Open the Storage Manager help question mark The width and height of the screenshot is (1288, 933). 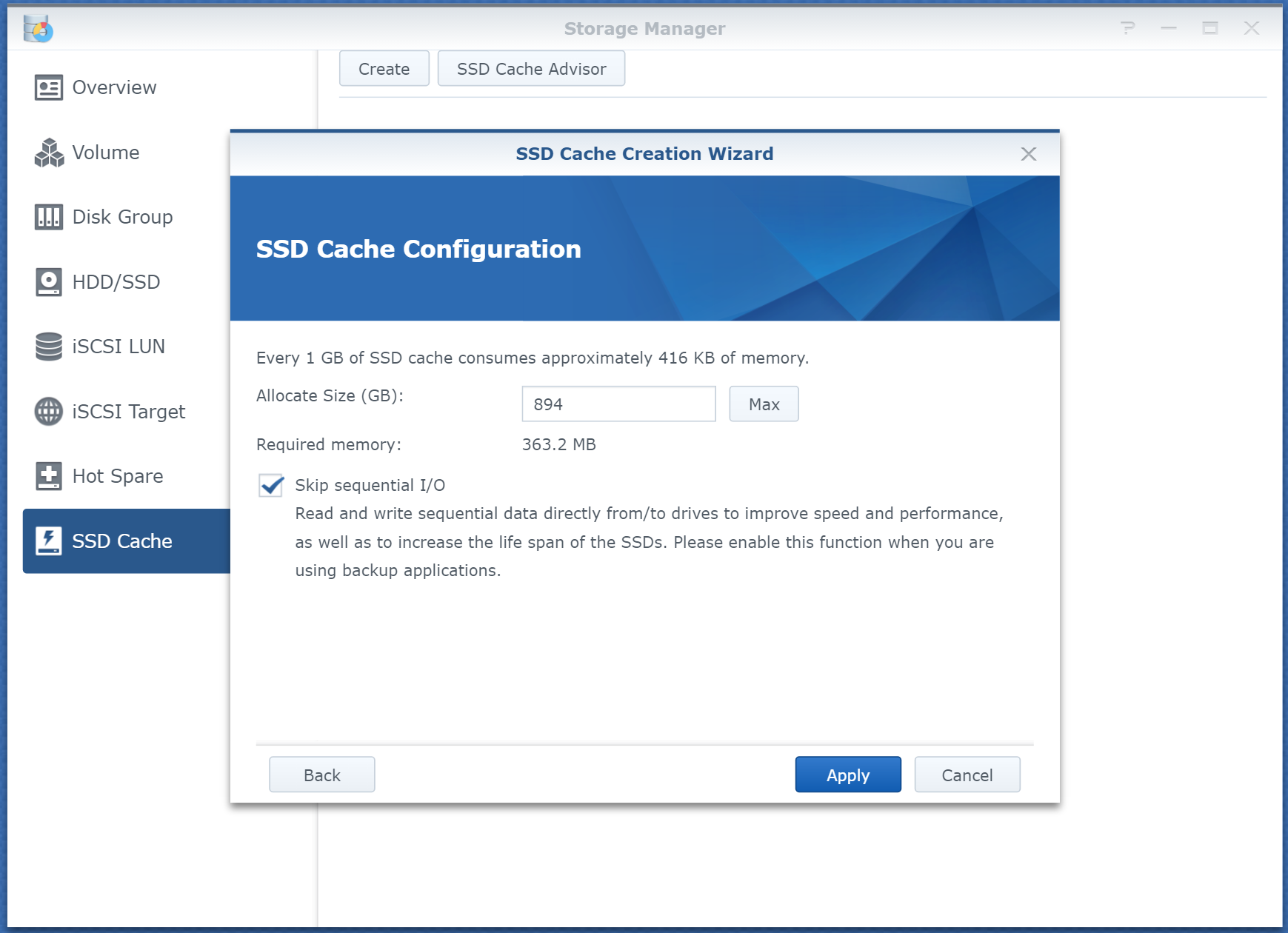tap(1127, 28)
